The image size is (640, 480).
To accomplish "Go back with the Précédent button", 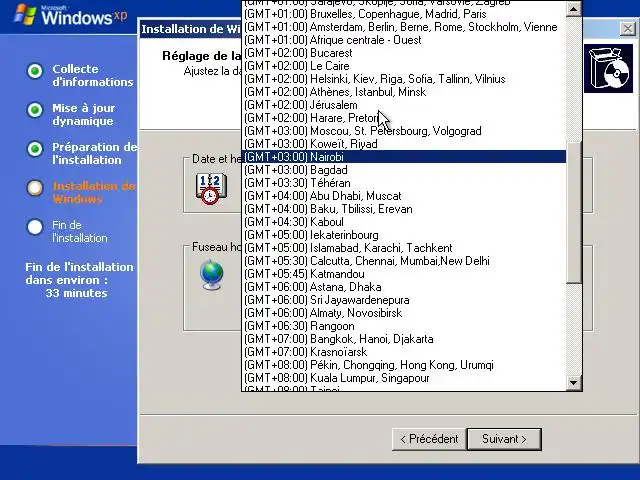I will pos(429,439).
